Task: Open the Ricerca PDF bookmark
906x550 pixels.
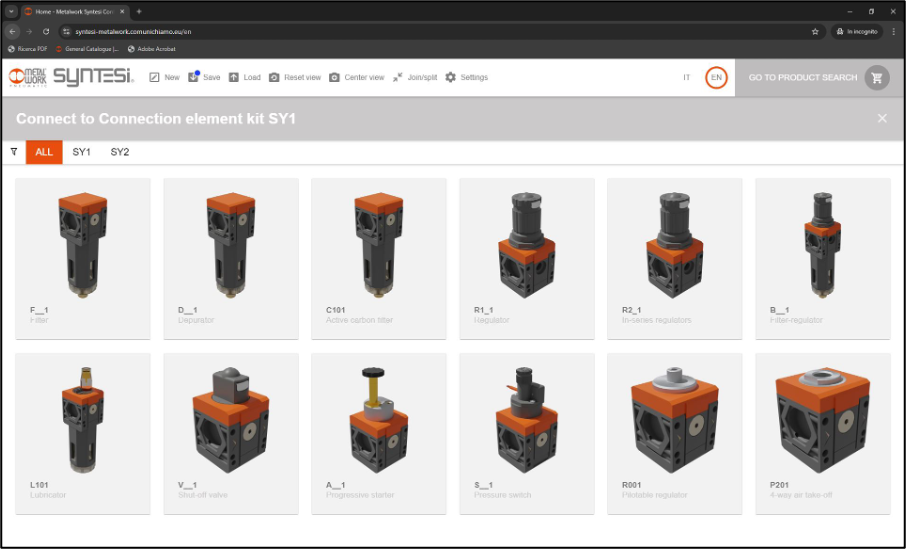Action: pyautogui.click(x=27, y=49)
